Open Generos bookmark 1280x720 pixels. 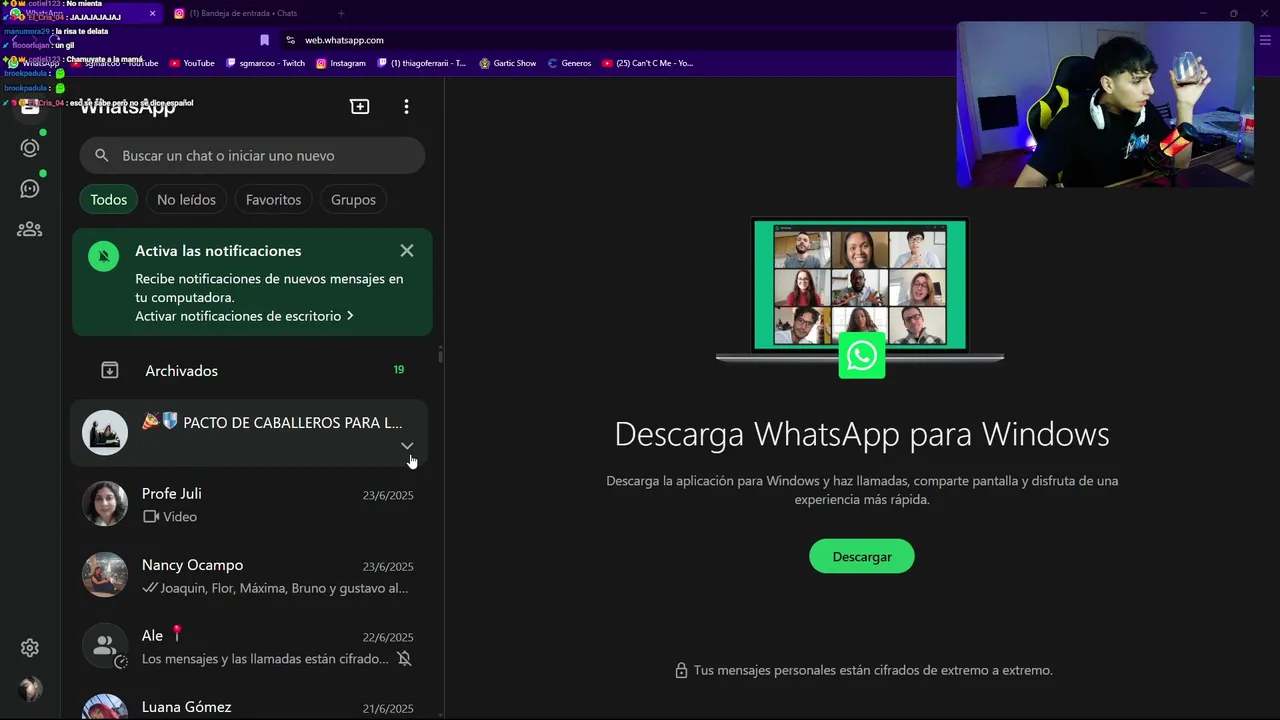[x=569, y=63]
